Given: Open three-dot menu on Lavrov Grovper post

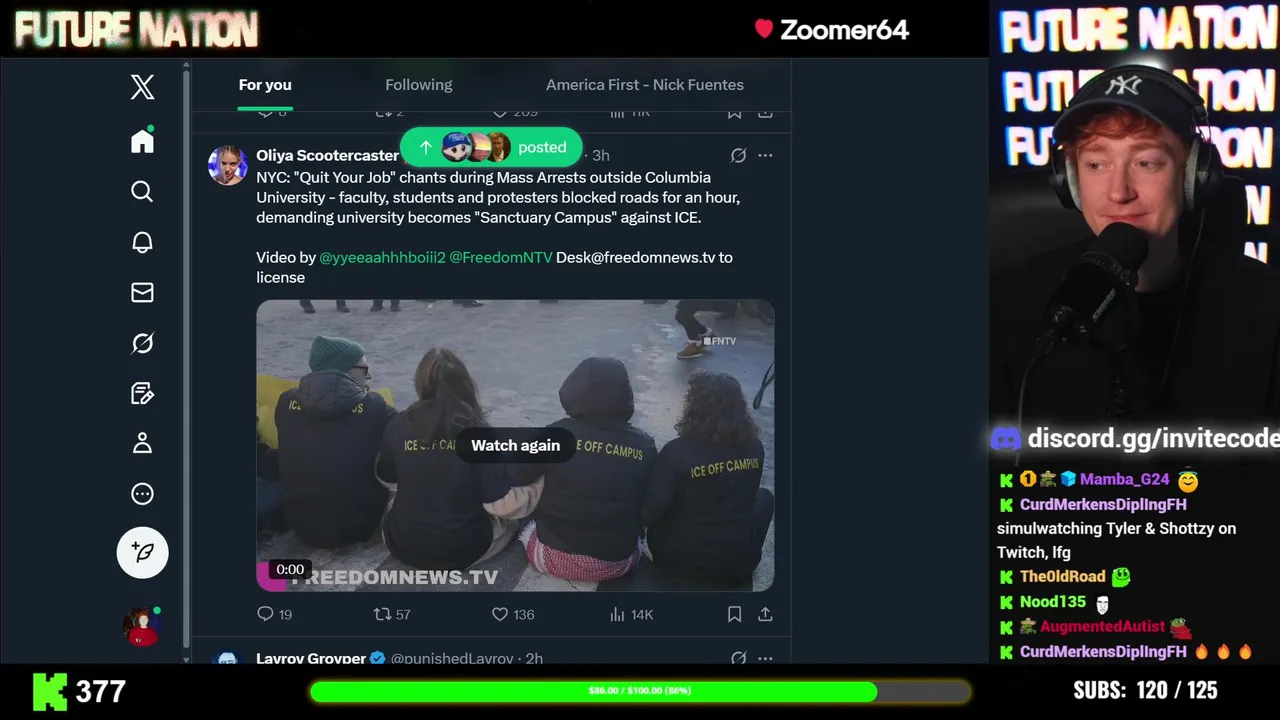Looking at the screenshot, I should coord(765,658).
